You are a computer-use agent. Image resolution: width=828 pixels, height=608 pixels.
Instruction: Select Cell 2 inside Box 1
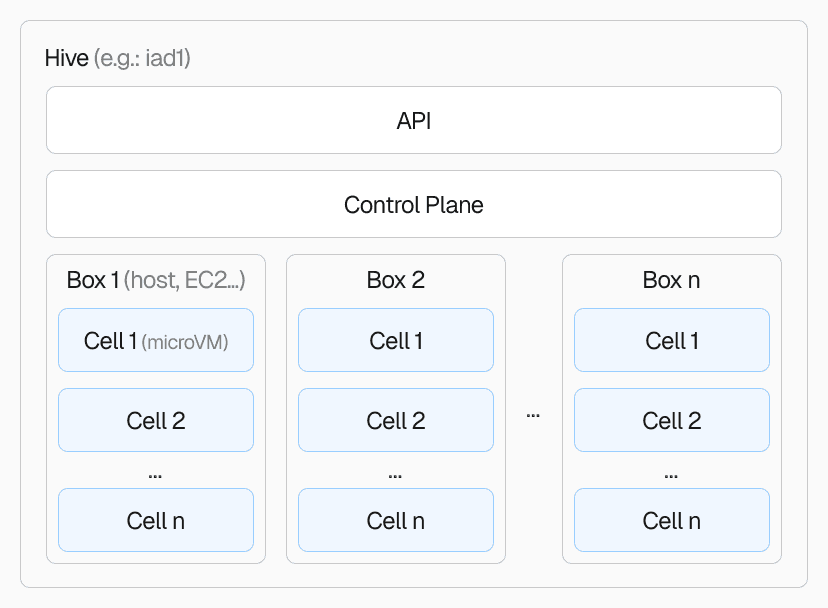click(x=156, y=421)
